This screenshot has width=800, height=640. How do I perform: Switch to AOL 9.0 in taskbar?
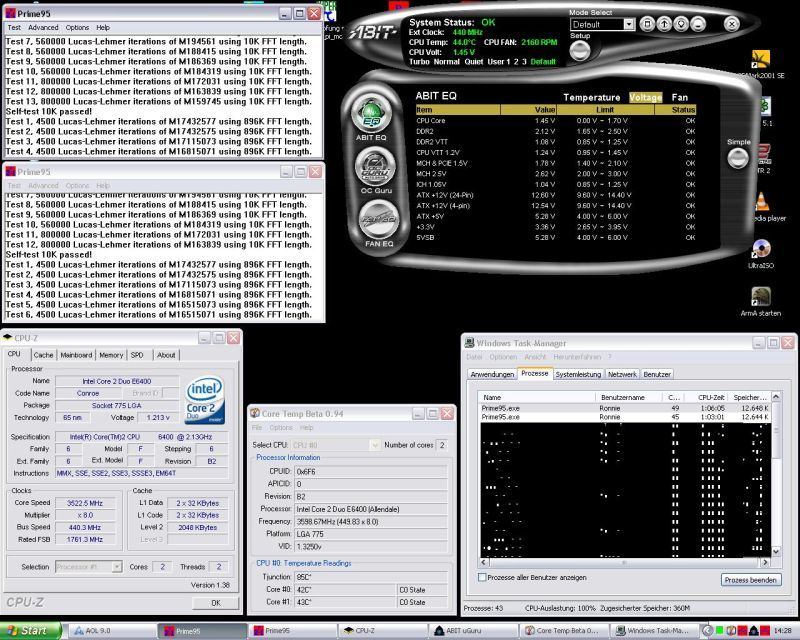tap(112, 631)
